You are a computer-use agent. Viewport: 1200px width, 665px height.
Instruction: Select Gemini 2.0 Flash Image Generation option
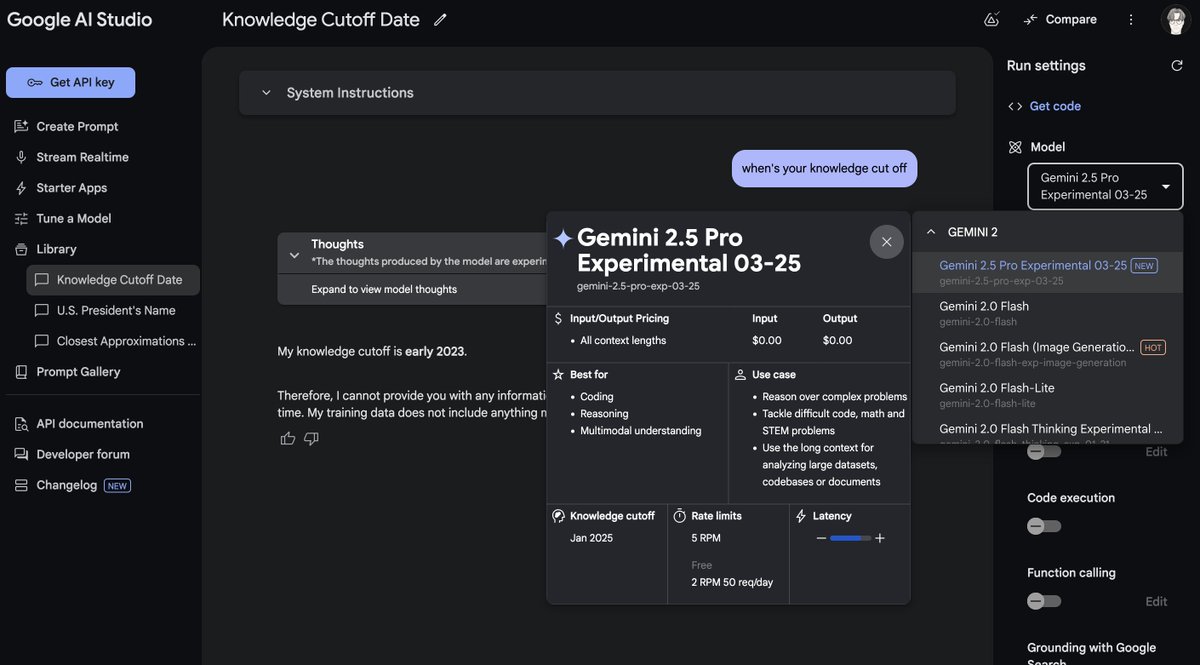pyautogui.click(x=1047, y=354)
